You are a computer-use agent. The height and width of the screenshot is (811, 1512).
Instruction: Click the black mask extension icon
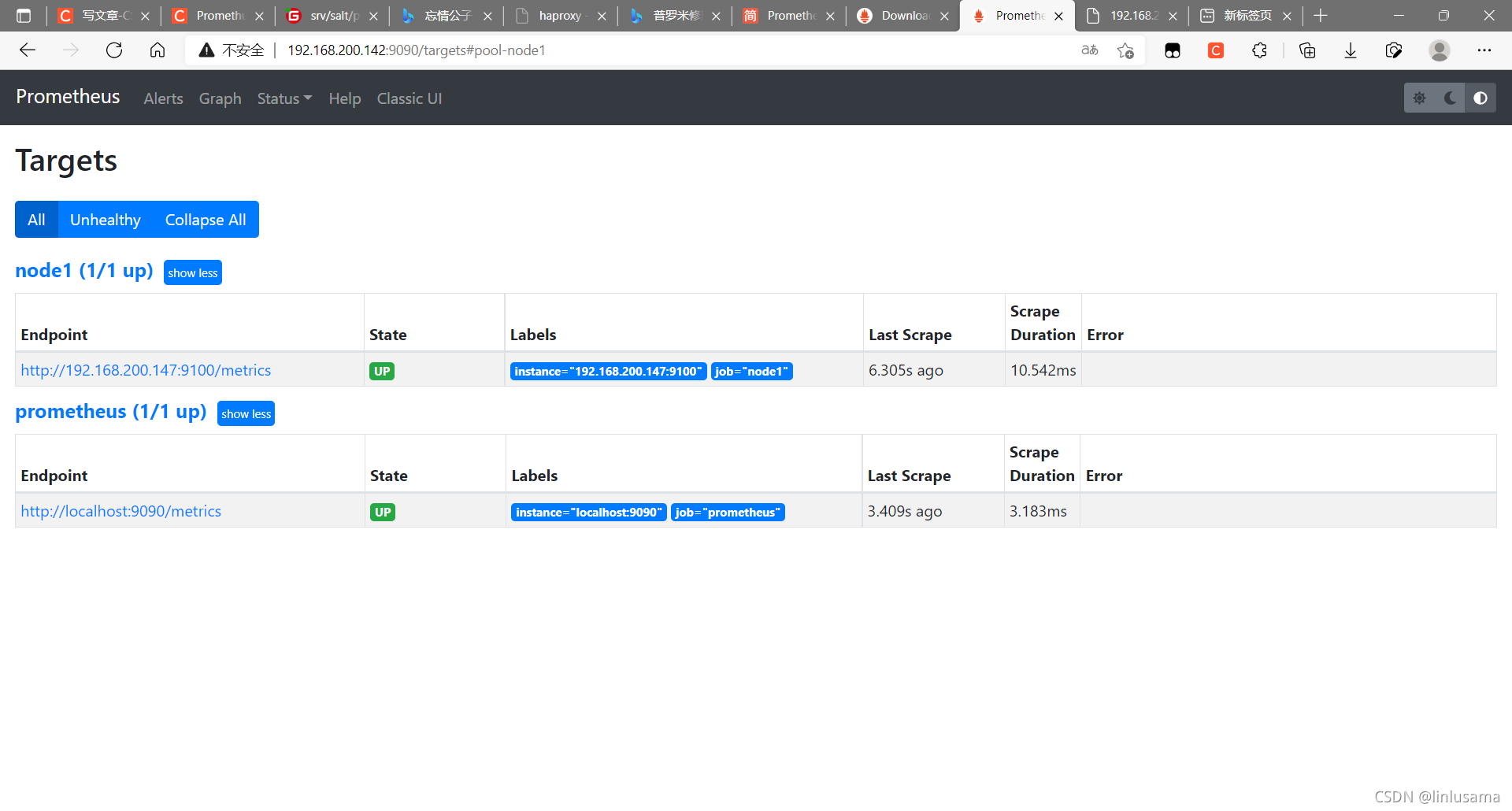[x=1173, y=50]
